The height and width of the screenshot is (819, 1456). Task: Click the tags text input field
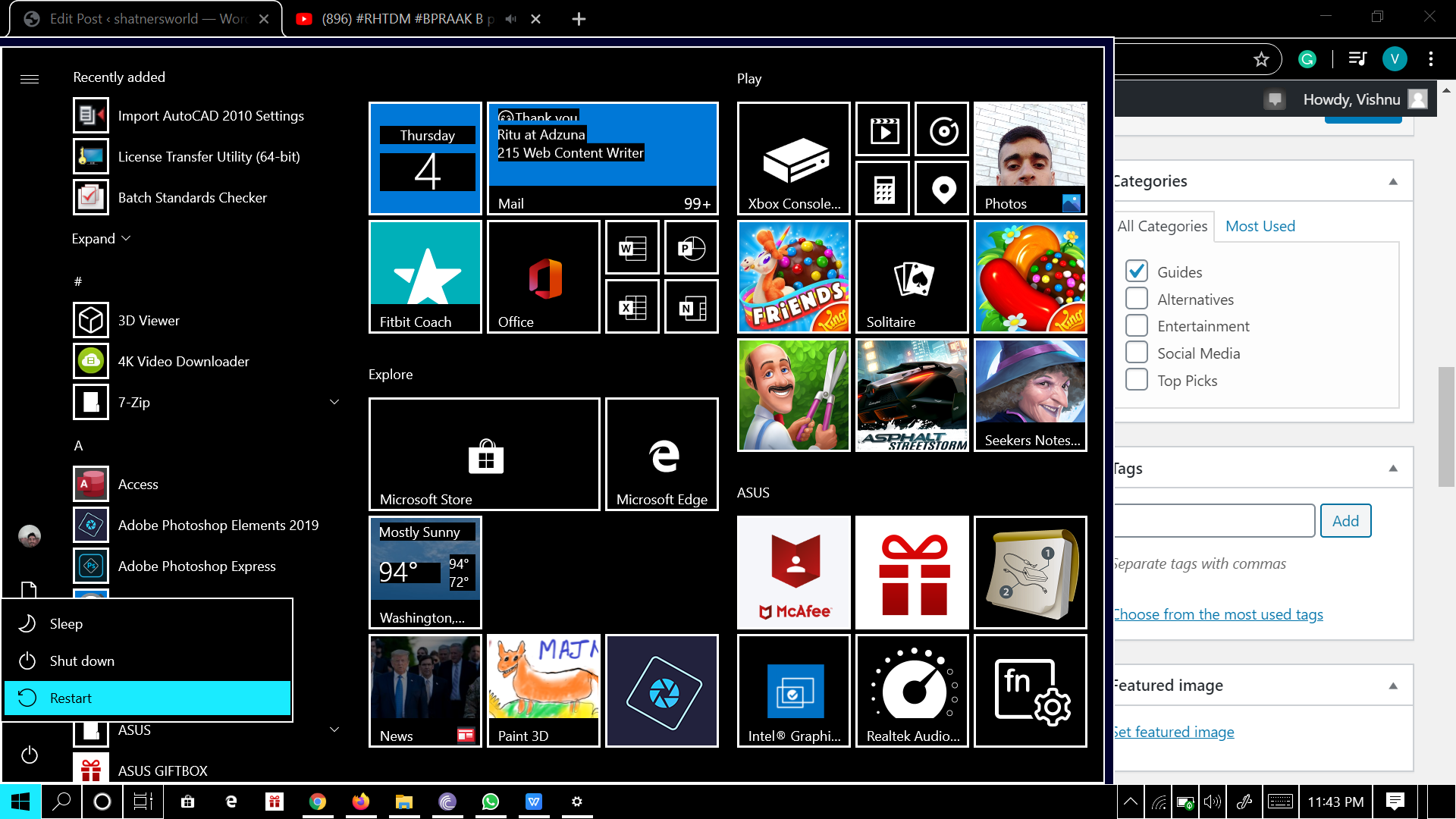pos(1213,521)
